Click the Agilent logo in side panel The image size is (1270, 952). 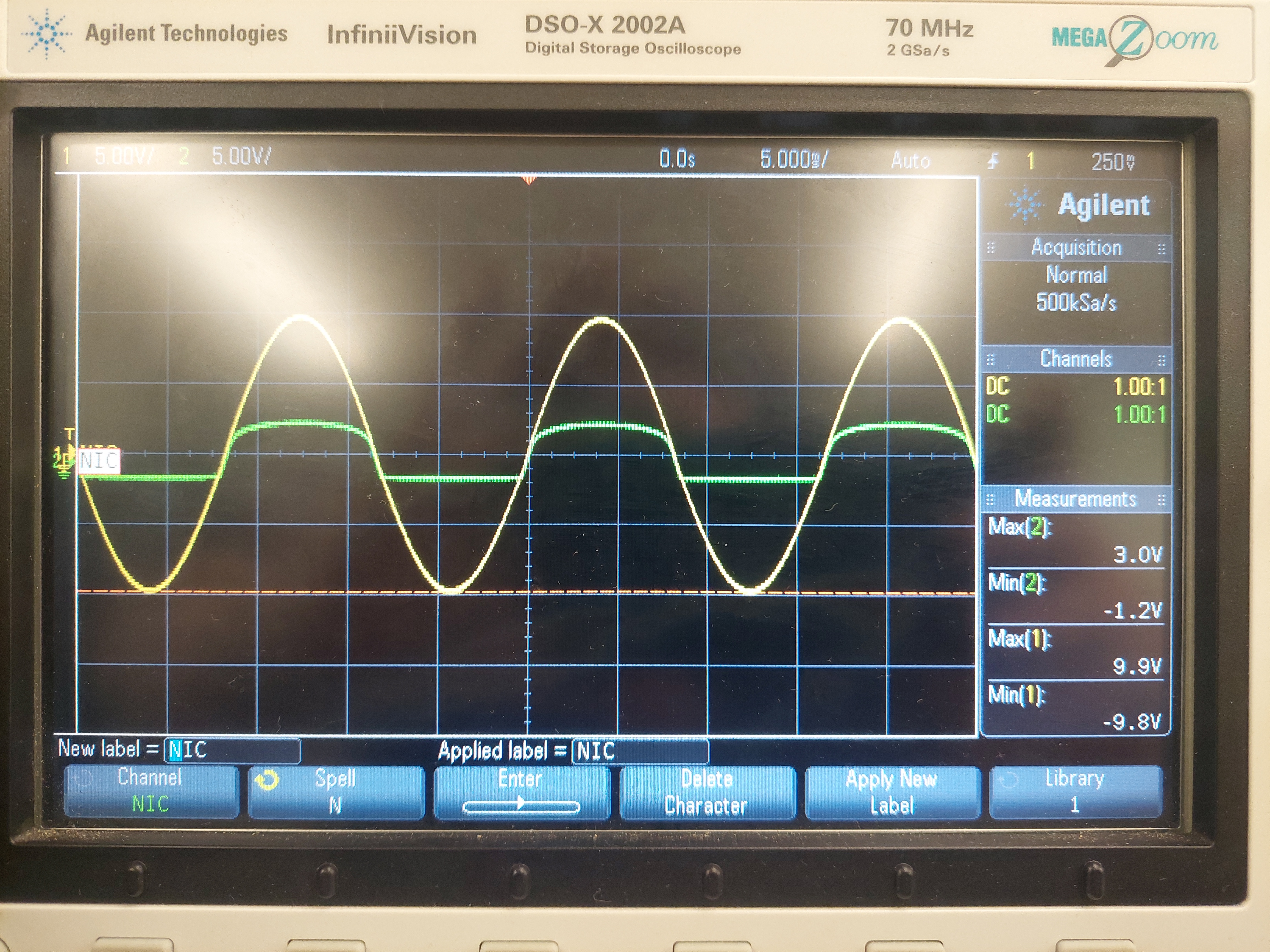(1079, 205)
